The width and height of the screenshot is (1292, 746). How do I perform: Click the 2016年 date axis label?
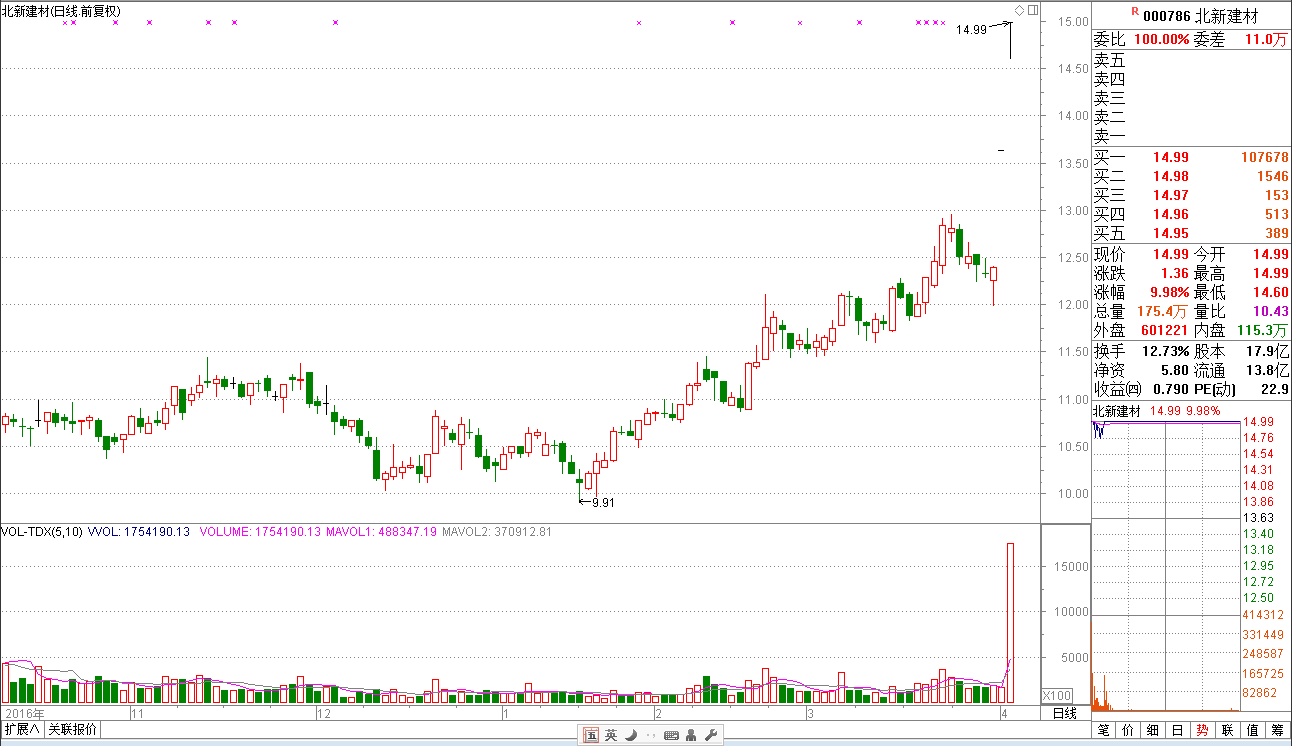pyautogui.click(x=27, y=714)
